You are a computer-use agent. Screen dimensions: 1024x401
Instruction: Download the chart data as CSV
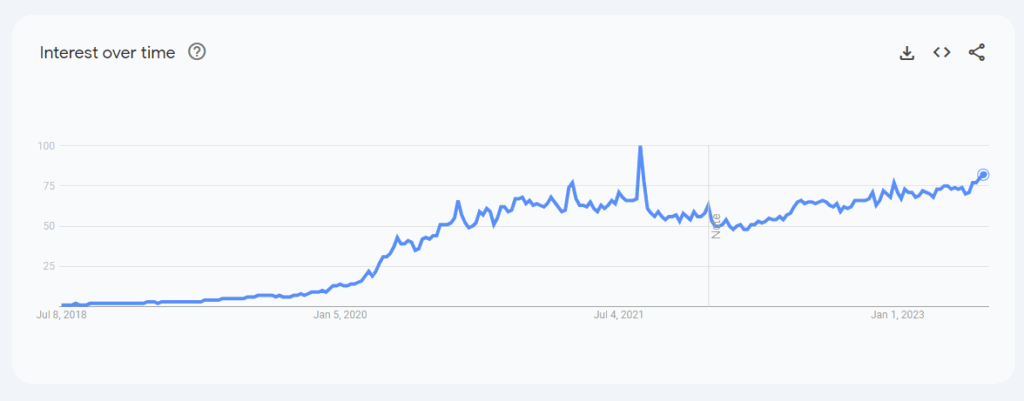pyautogui.click(x=906, y=53)
